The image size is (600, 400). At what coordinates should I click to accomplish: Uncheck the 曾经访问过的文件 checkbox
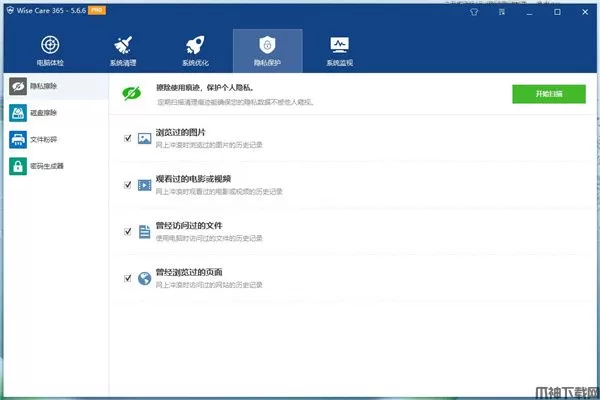128,232
